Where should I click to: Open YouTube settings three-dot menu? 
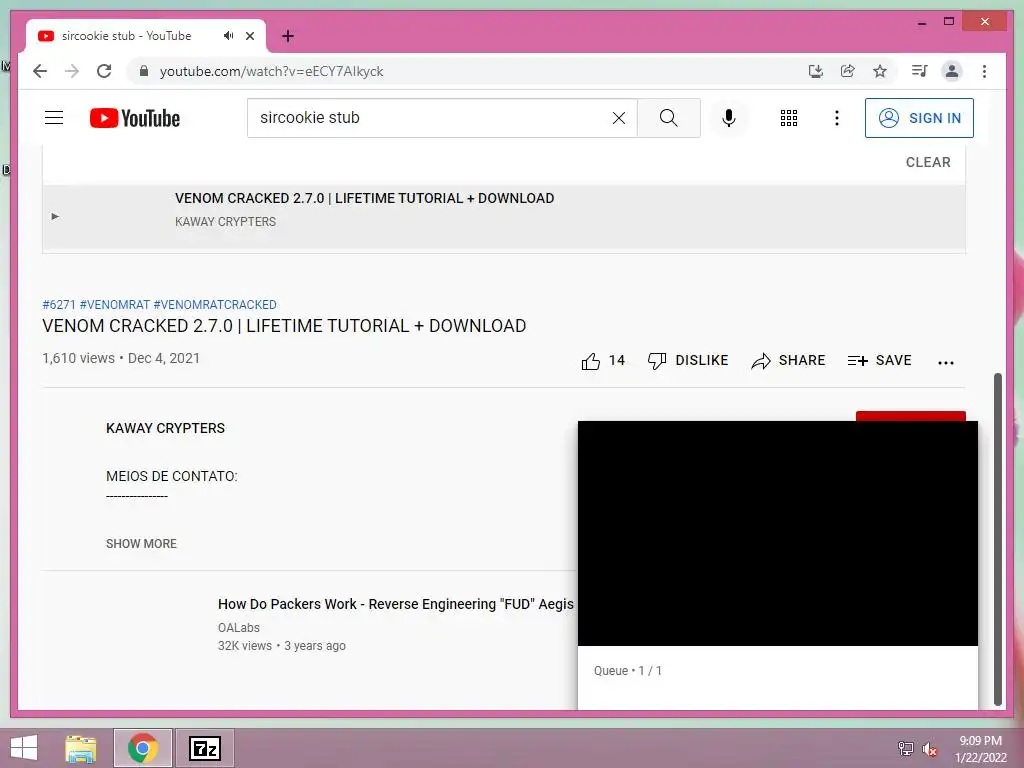[x=837, y=118]
